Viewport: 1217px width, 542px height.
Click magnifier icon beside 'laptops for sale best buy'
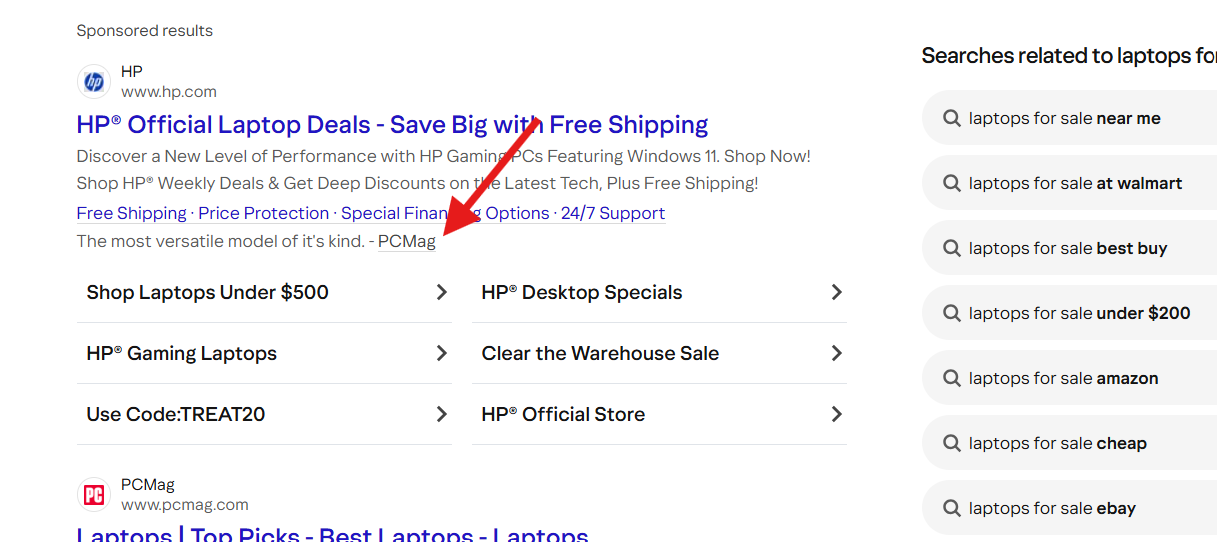(x=952, y=248)
